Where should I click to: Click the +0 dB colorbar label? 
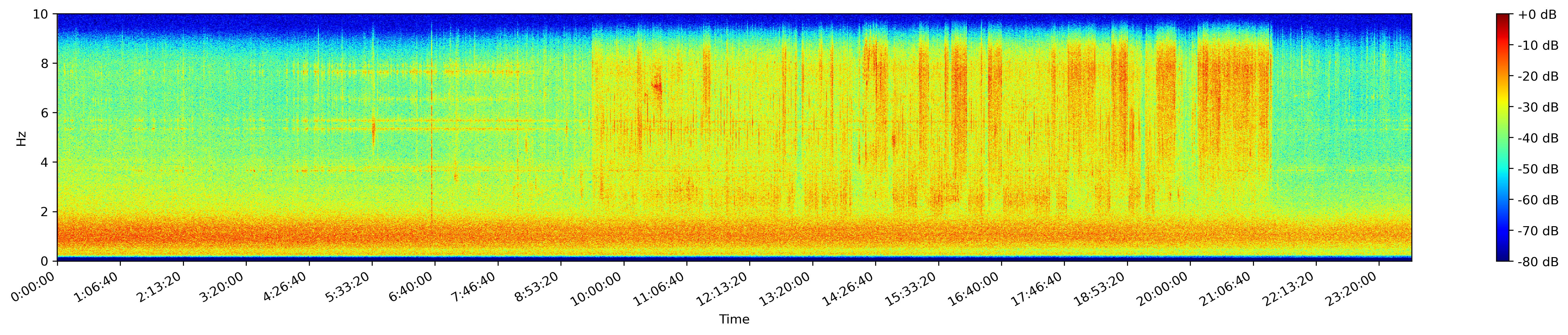pyautogui.click(x=1537, y=15)
